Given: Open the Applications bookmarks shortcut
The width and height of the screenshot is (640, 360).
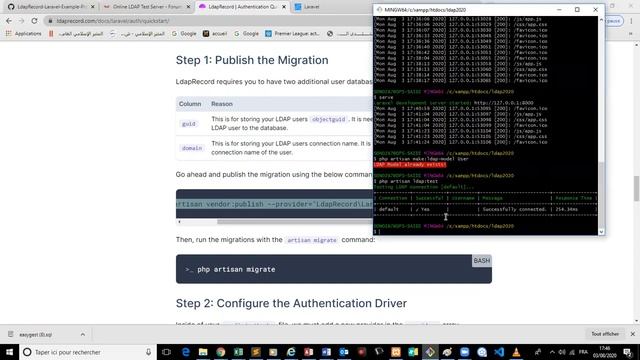Looking at the screenshot, I should click(23, 34).
